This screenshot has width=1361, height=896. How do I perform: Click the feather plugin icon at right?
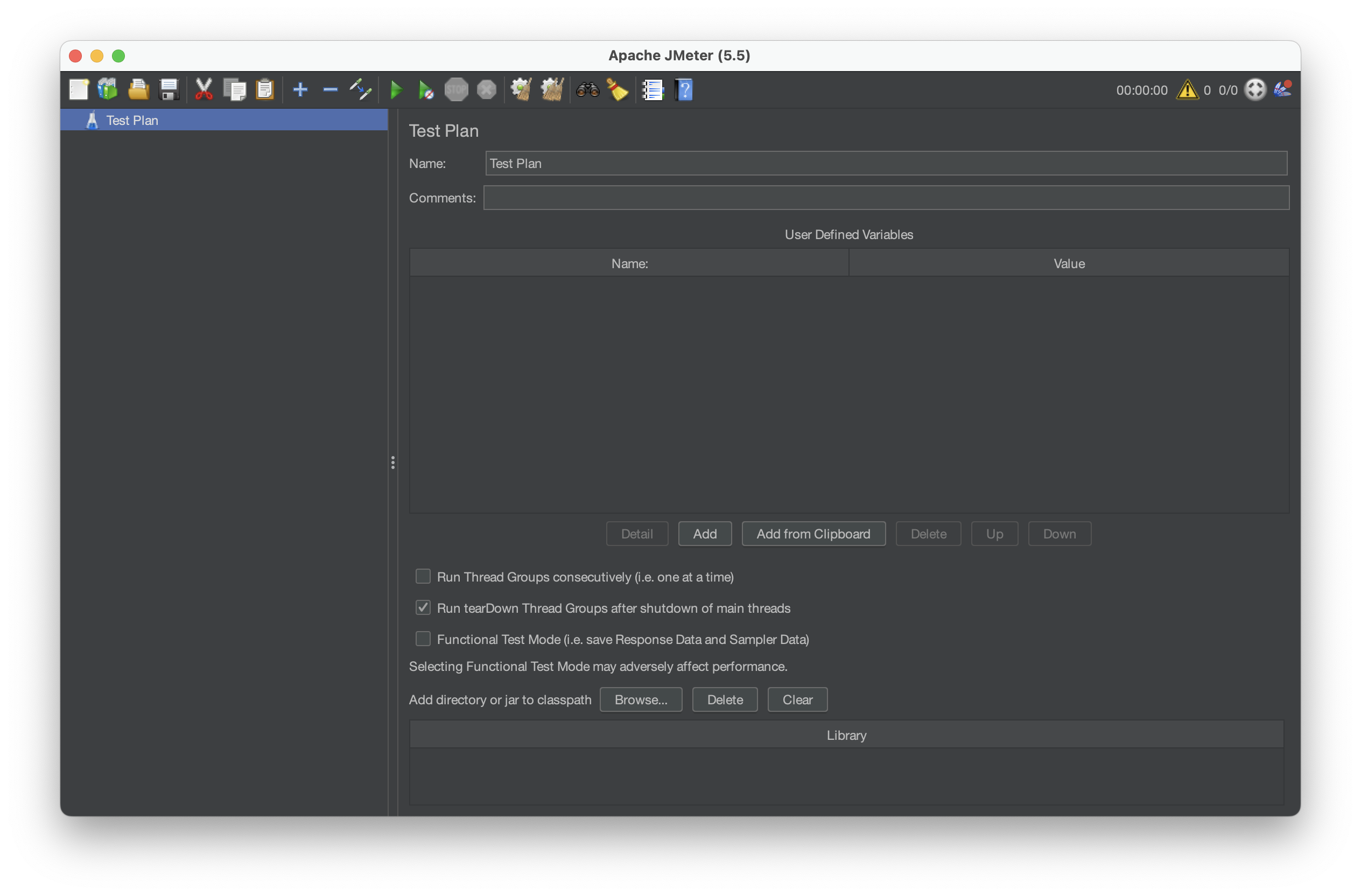pos(1283,89)
